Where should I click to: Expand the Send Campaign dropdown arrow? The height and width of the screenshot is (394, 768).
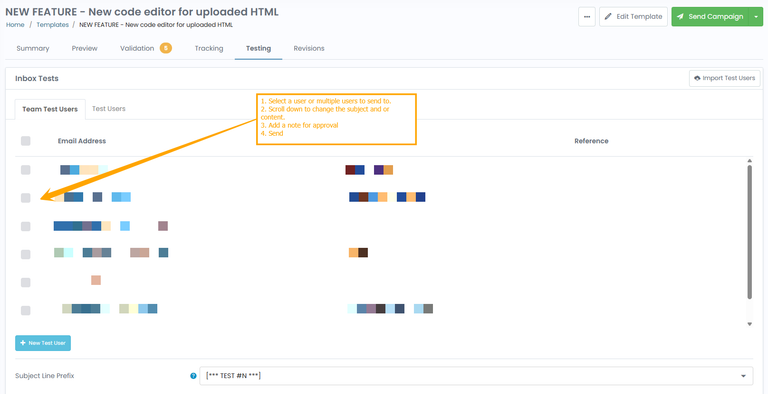[756, 17]
